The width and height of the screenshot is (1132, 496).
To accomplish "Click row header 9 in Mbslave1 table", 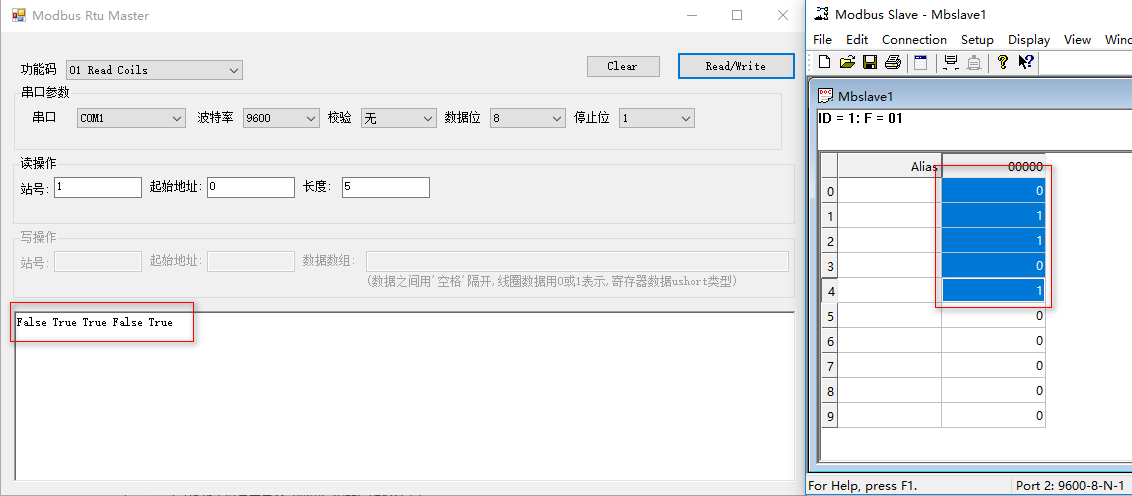I will pos(830,416).
